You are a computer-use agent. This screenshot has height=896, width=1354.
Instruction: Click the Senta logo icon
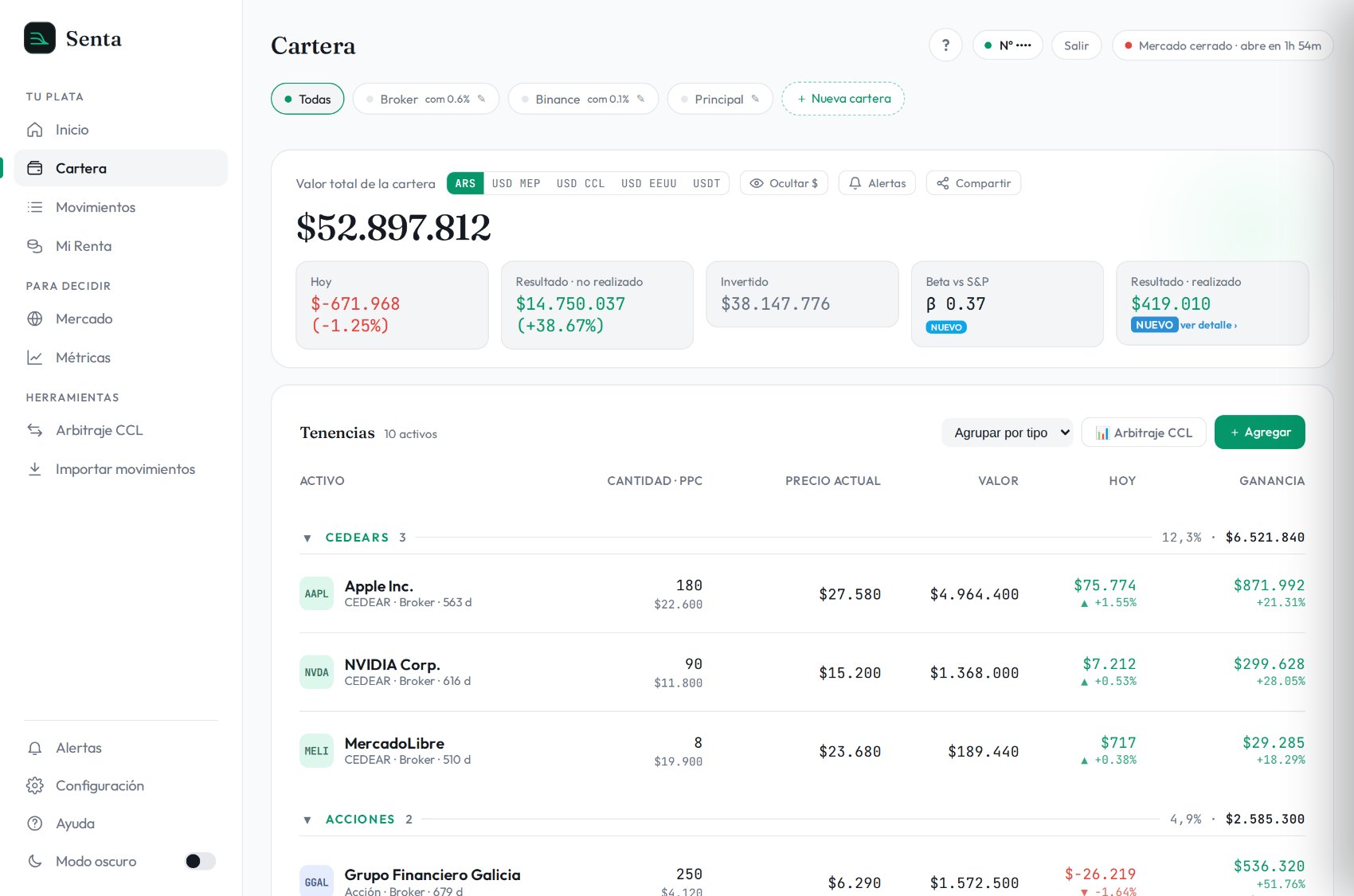coord(40,38)
